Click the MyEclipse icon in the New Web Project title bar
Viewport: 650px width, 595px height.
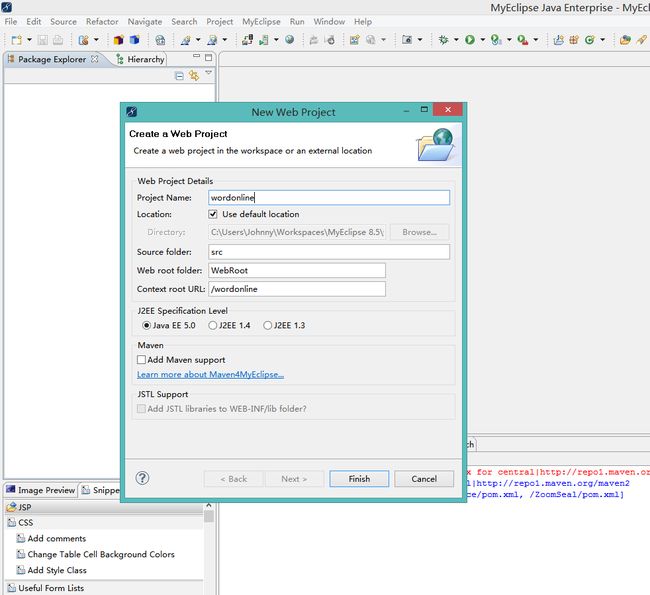[x=131, y=112]
